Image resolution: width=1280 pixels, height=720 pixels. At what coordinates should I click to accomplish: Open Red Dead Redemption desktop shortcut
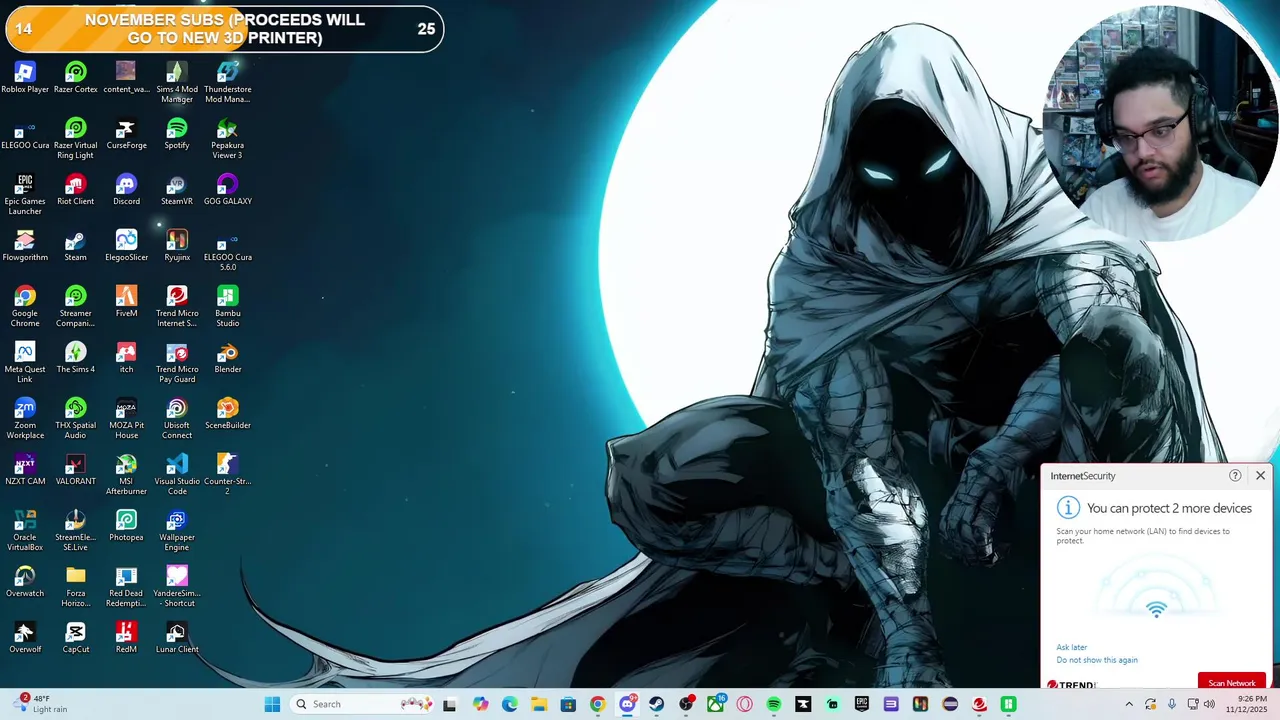[126, 586]
